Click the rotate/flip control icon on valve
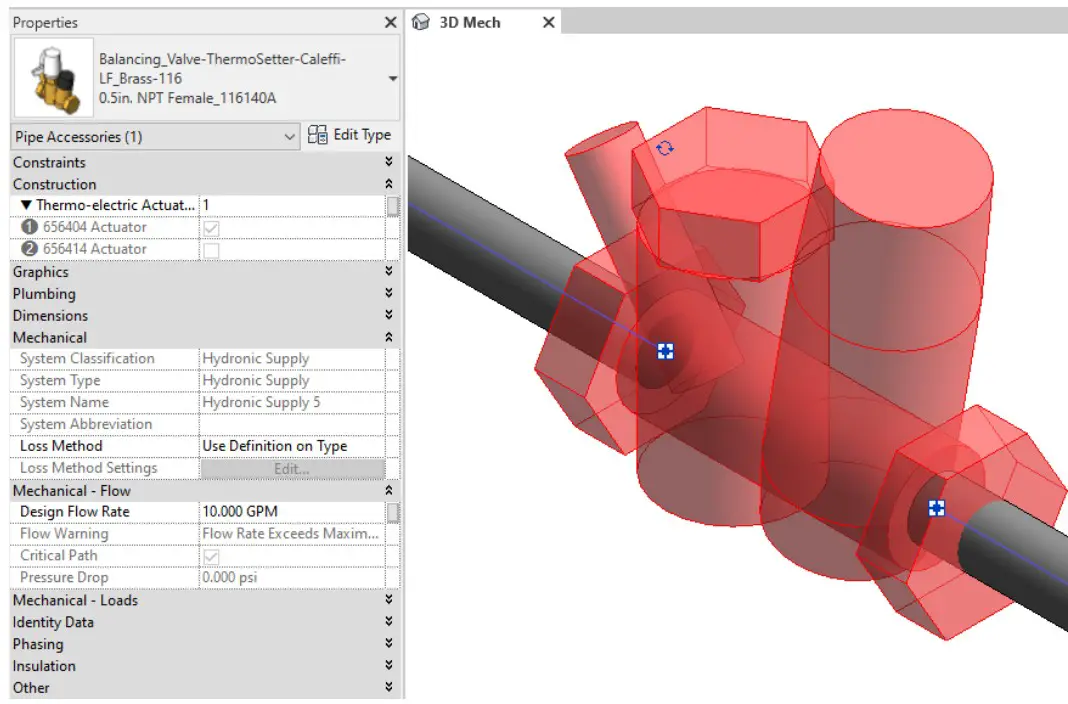The width and height of the screenshot is (1068, 704). coord(665,148)
